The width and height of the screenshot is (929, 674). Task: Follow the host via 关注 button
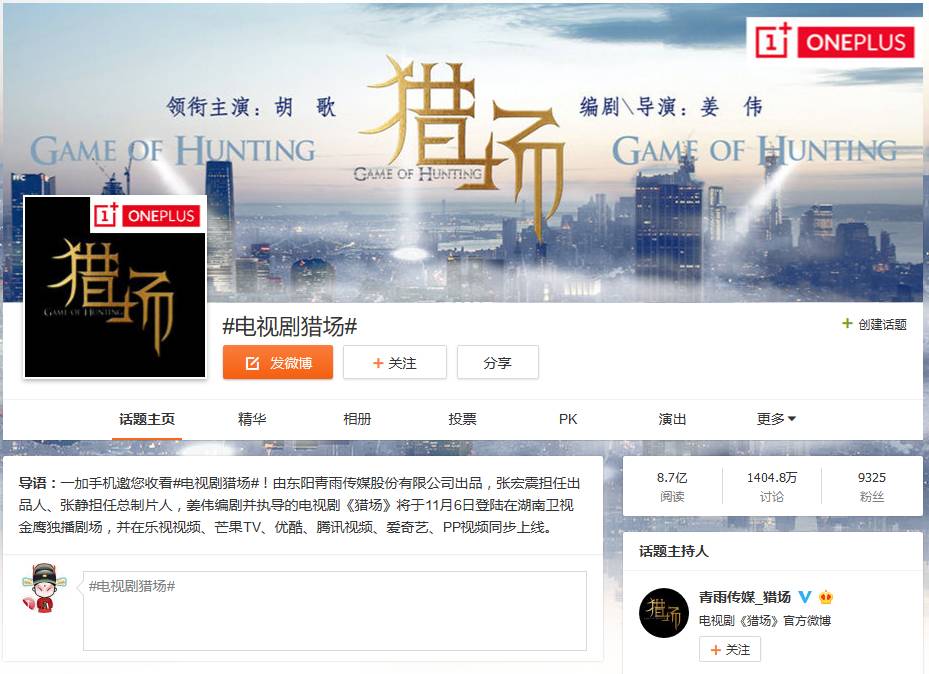point(730,650)
